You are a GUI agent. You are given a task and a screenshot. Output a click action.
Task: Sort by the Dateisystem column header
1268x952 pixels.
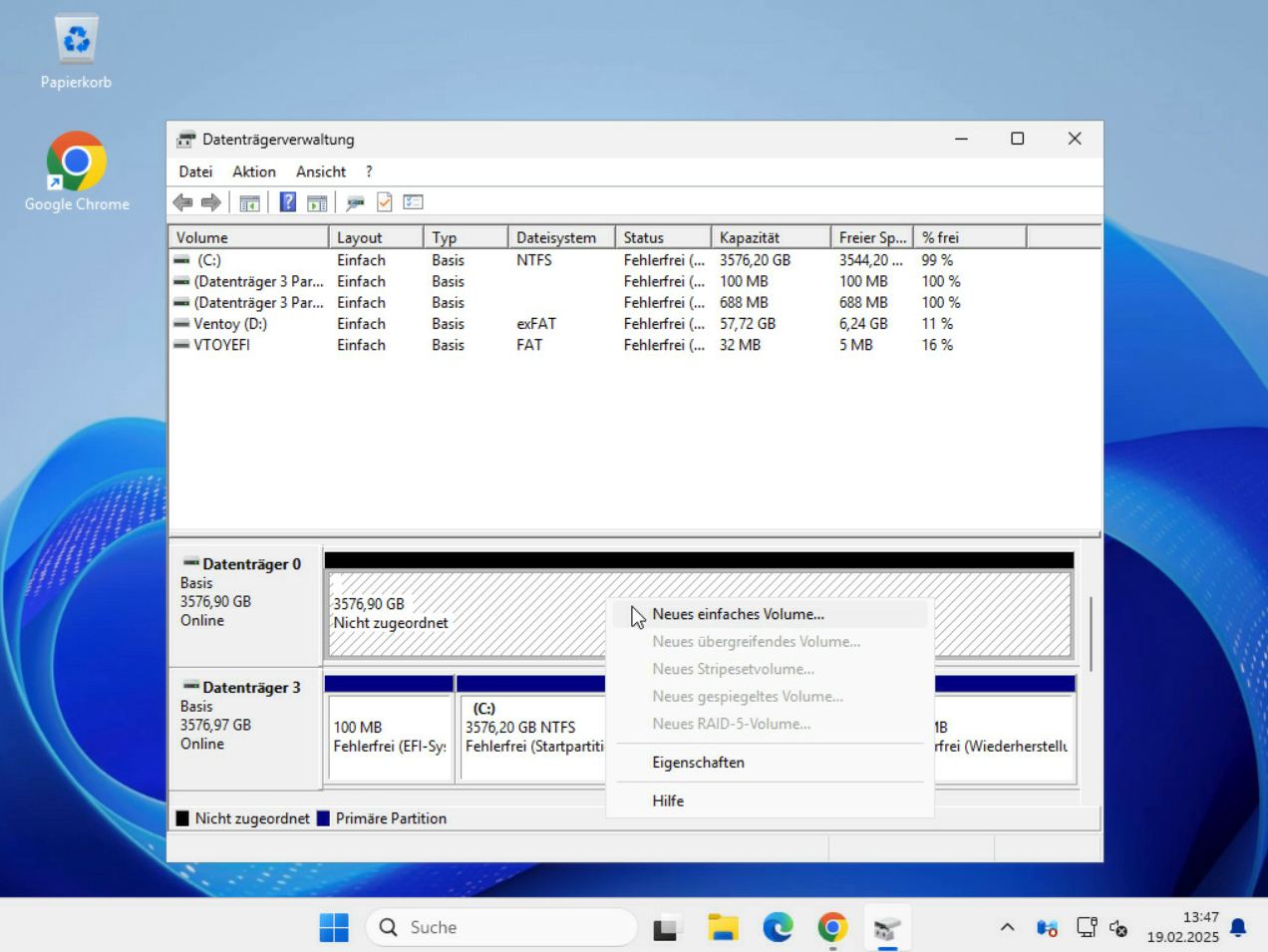561,237
